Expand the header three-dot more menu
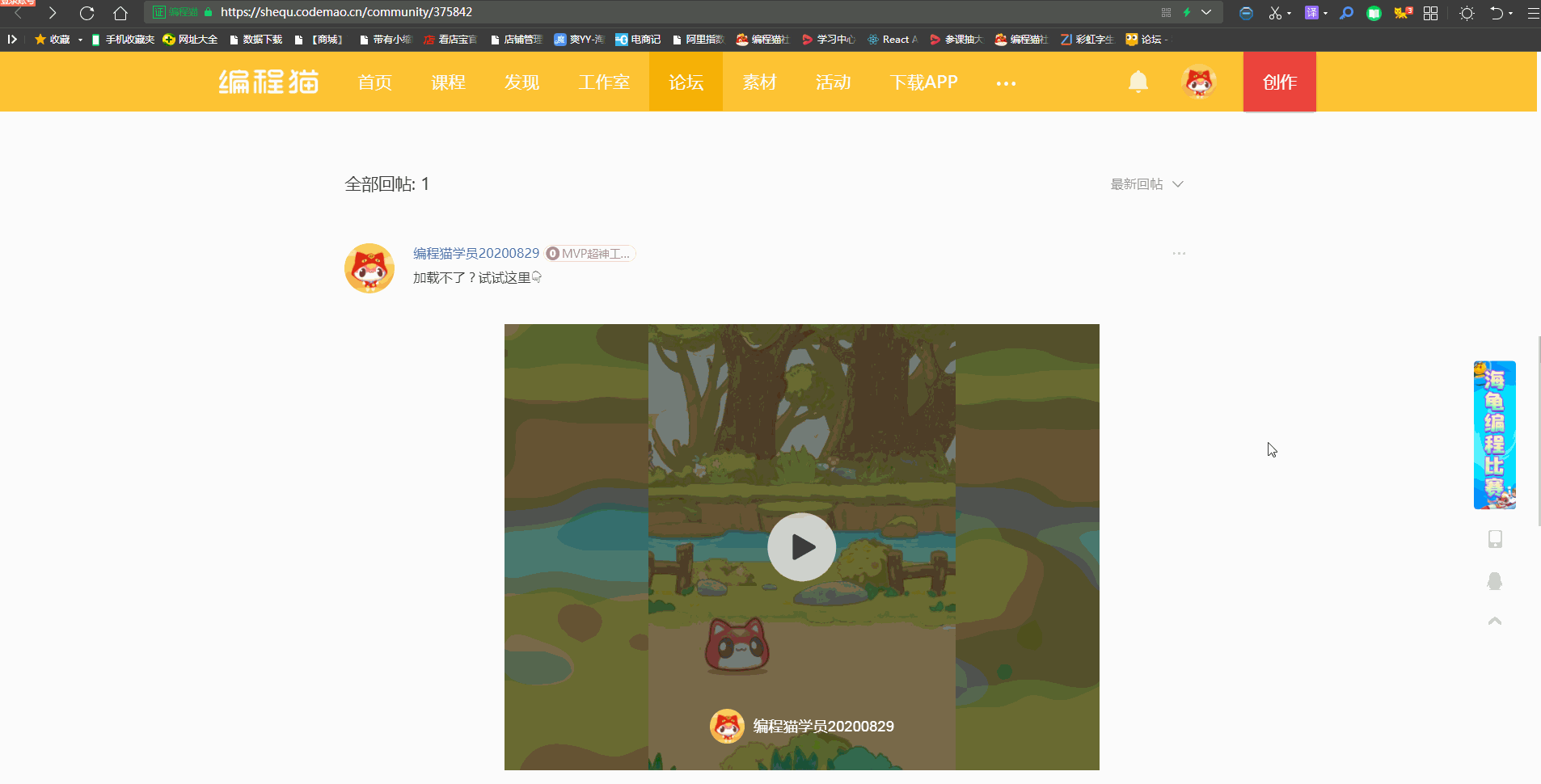Image resolution: width=1541 pixels, height=784 pixels. coord(1006,83)
